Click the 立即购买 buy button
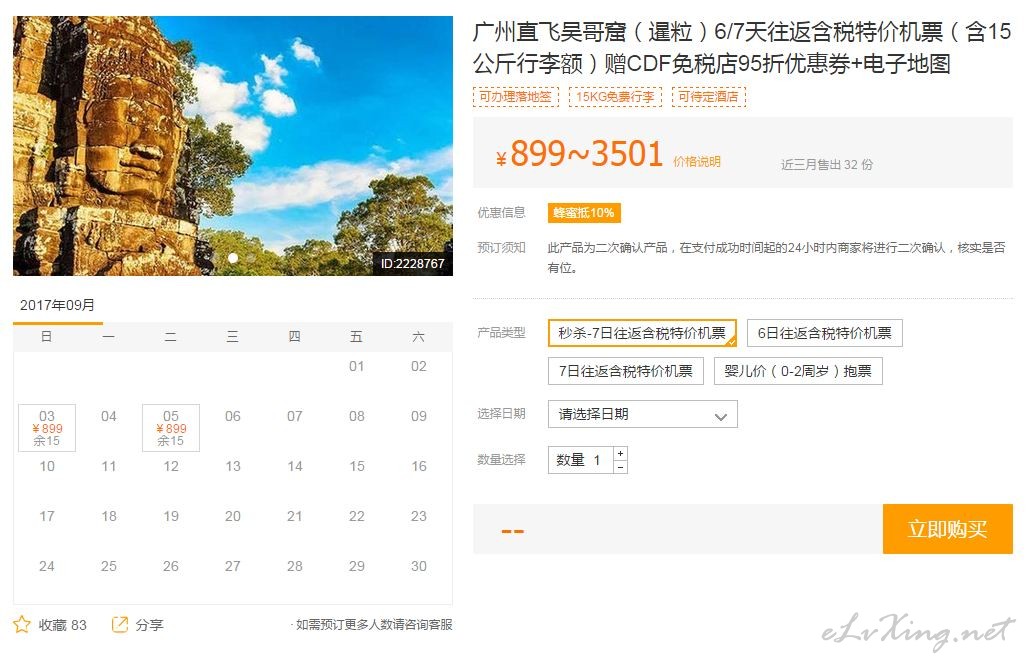The height and width of the screenshot is (665, 1026). [x=947, y=529]
